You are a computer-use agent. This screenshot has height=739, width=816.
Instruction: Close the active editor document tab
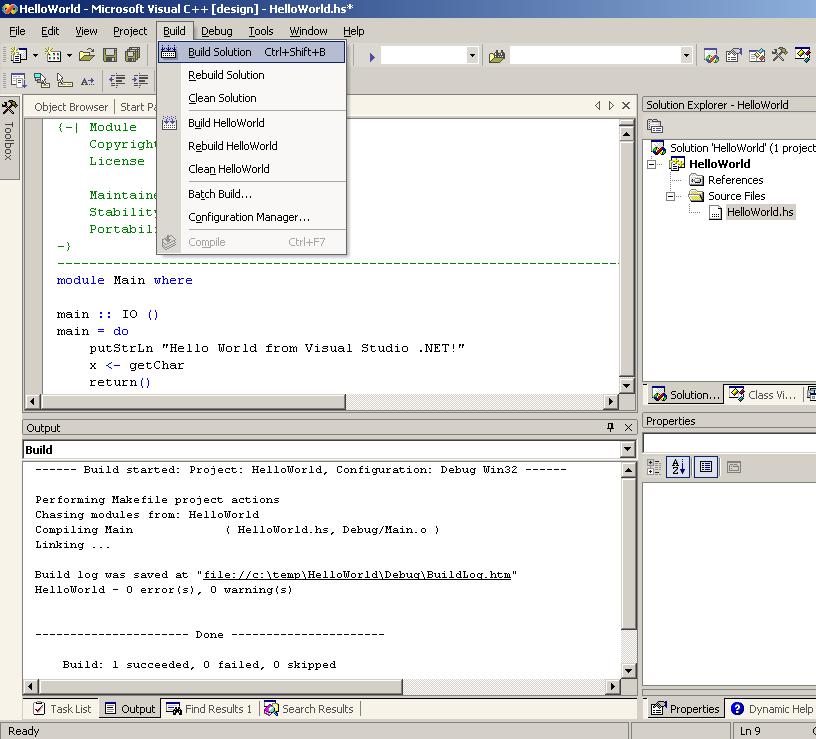tap(626, 106)
